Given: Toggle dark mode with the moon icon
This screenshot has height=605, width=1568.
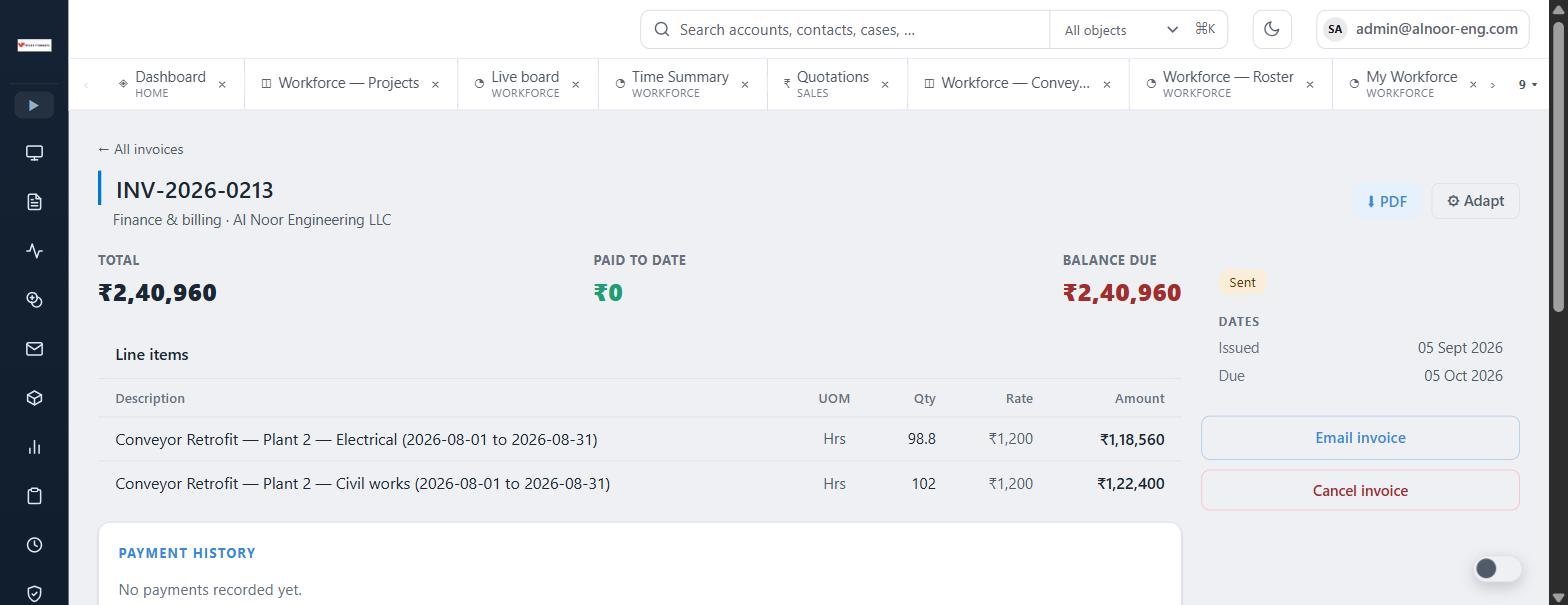Looking at the screenshot, I should click(1272, 29).
